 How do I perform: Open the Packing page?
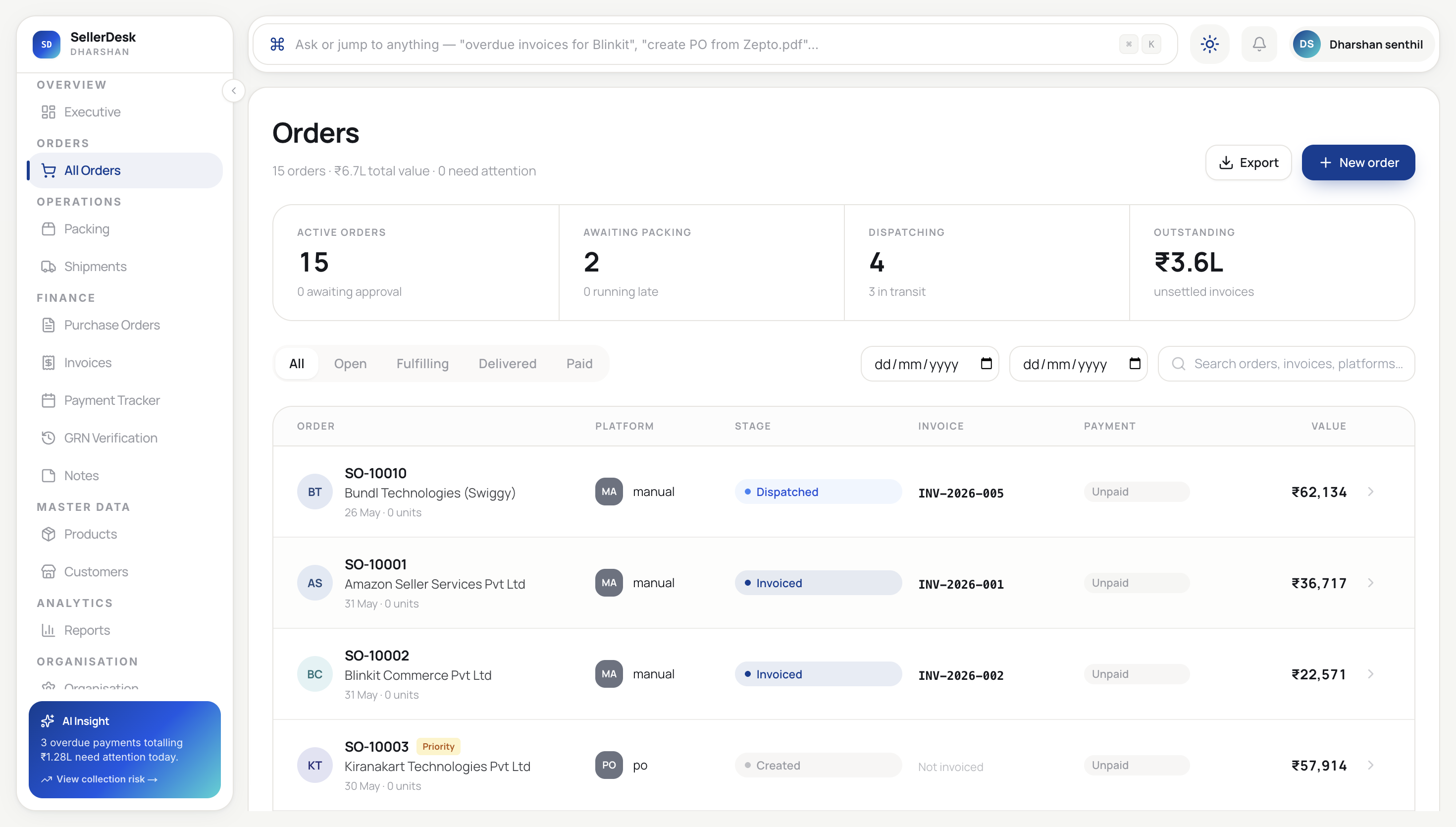pos(125,229)
